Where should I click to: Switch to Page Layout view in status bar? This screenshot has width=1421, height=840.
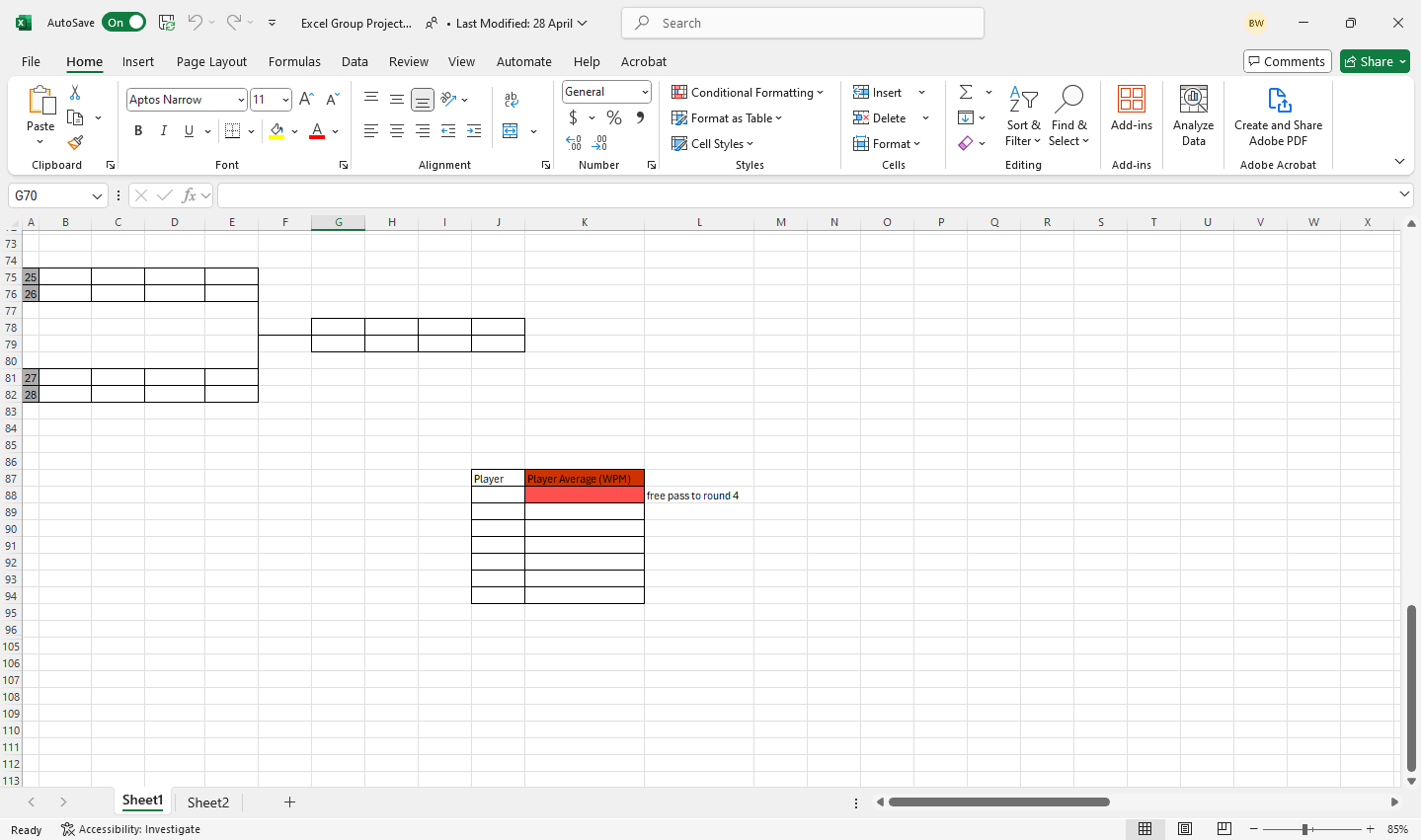1185,829
